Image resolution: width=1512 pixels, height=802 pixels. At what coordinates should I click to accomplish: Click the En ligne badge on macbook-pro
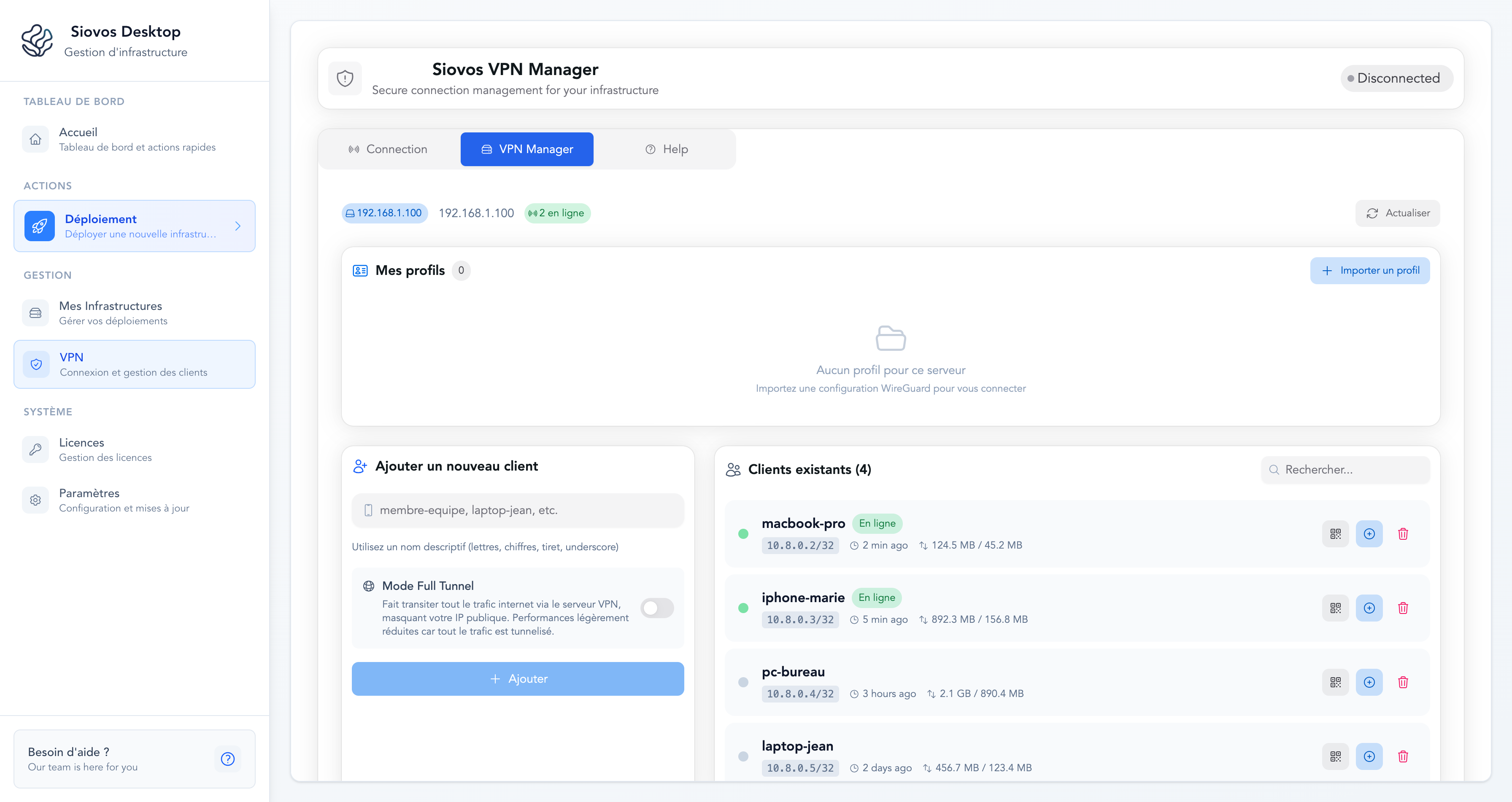[x=877, y=523]
